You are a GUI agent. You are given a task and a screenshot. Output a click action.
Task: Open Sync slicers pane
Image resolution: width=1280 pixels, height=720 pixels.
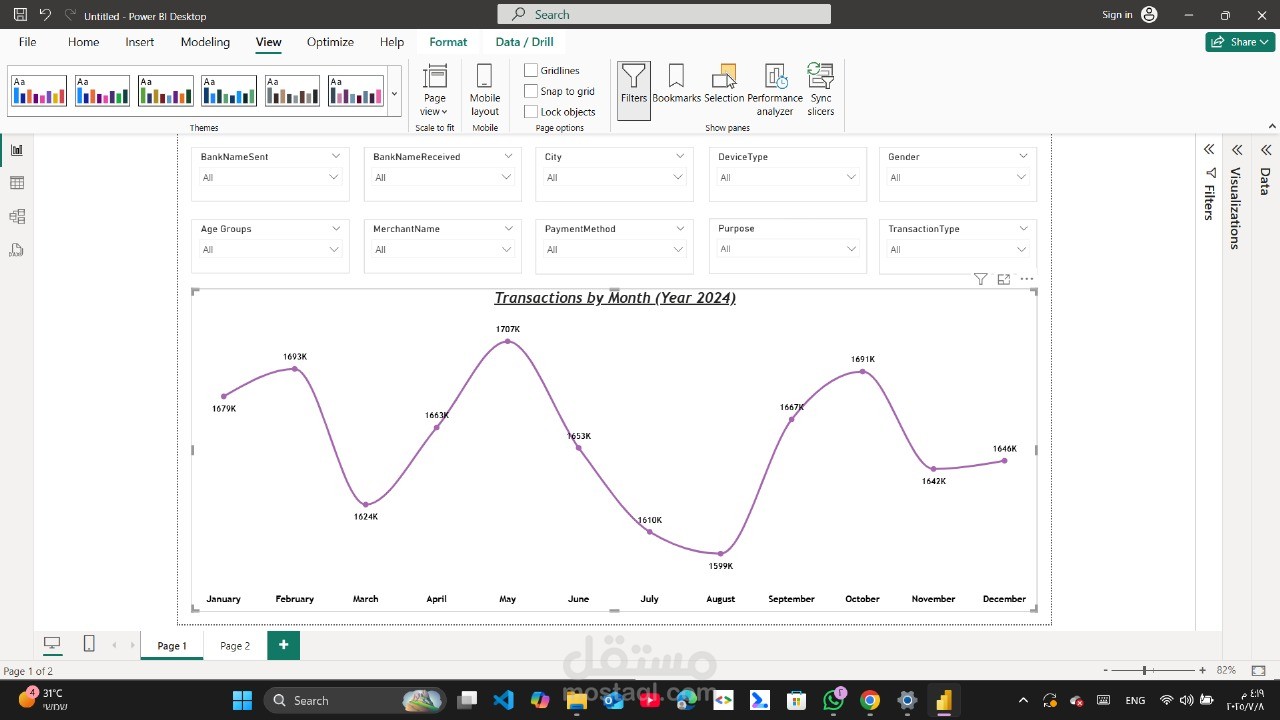(820, 88)
